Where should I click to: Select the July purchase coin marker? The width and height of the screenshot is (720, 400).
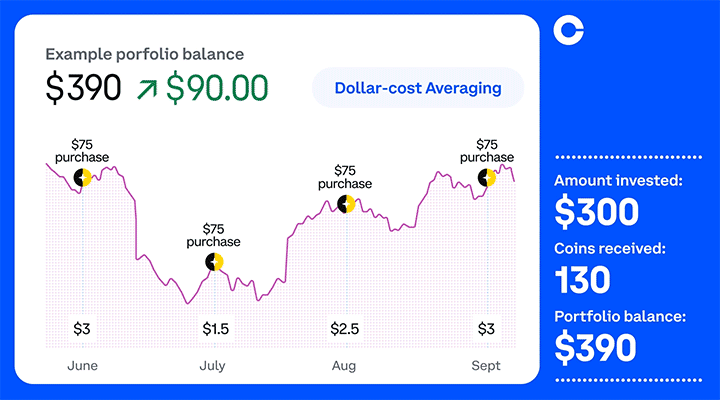214,262
